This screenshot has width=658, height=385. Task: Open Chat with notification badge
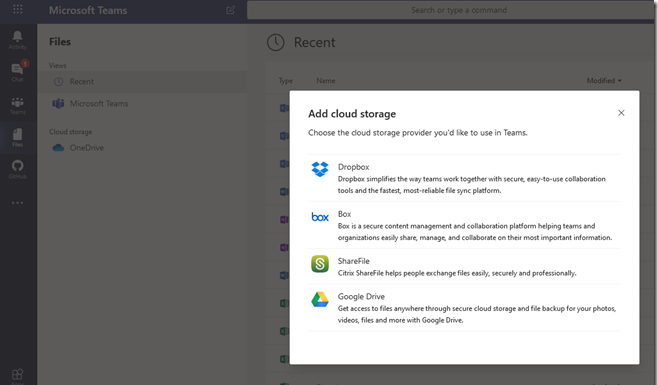[x=18, y=72]
